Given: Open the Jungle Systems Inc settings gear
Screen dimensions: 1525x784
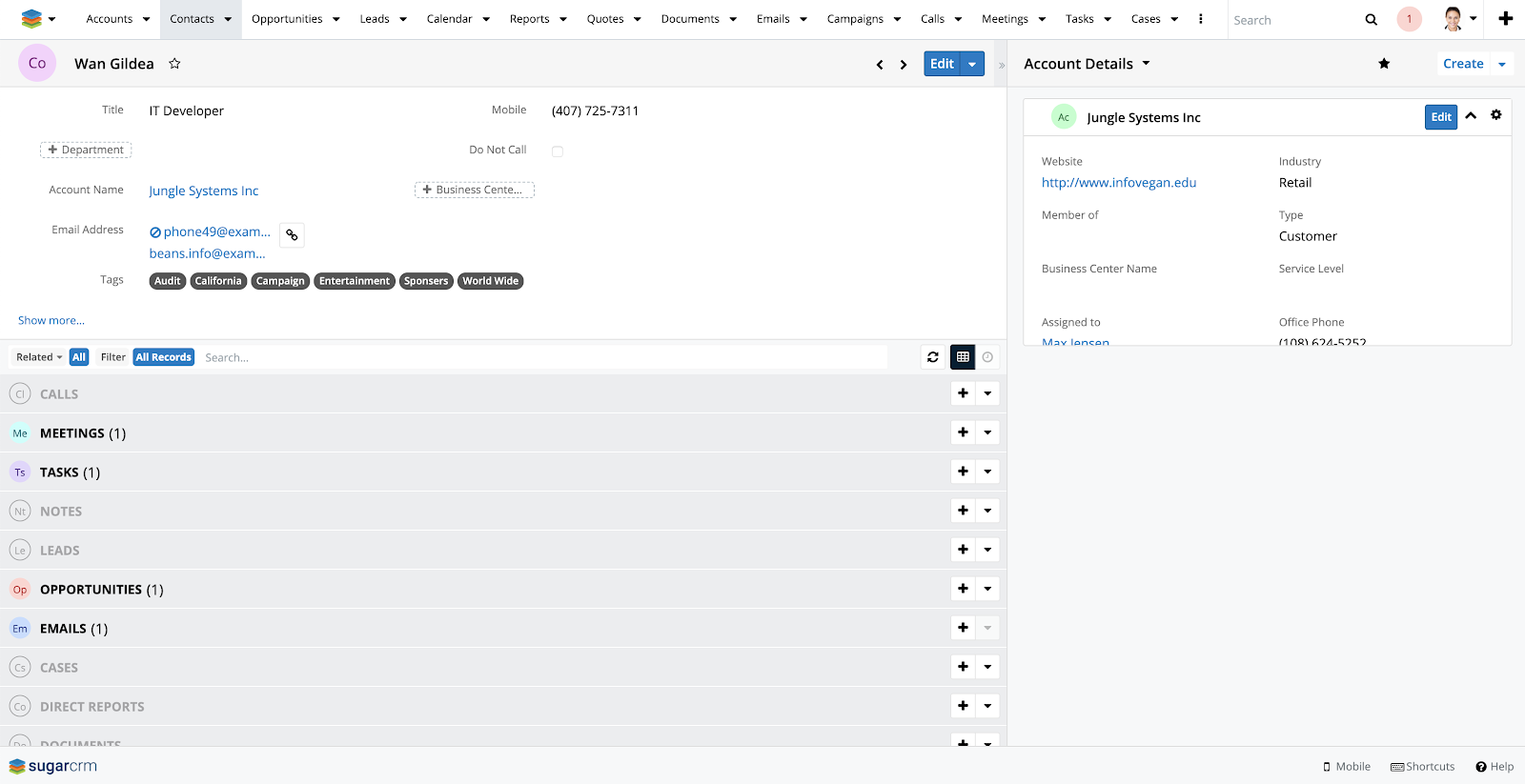Looking at the screenshot, I should point(1495,115).
